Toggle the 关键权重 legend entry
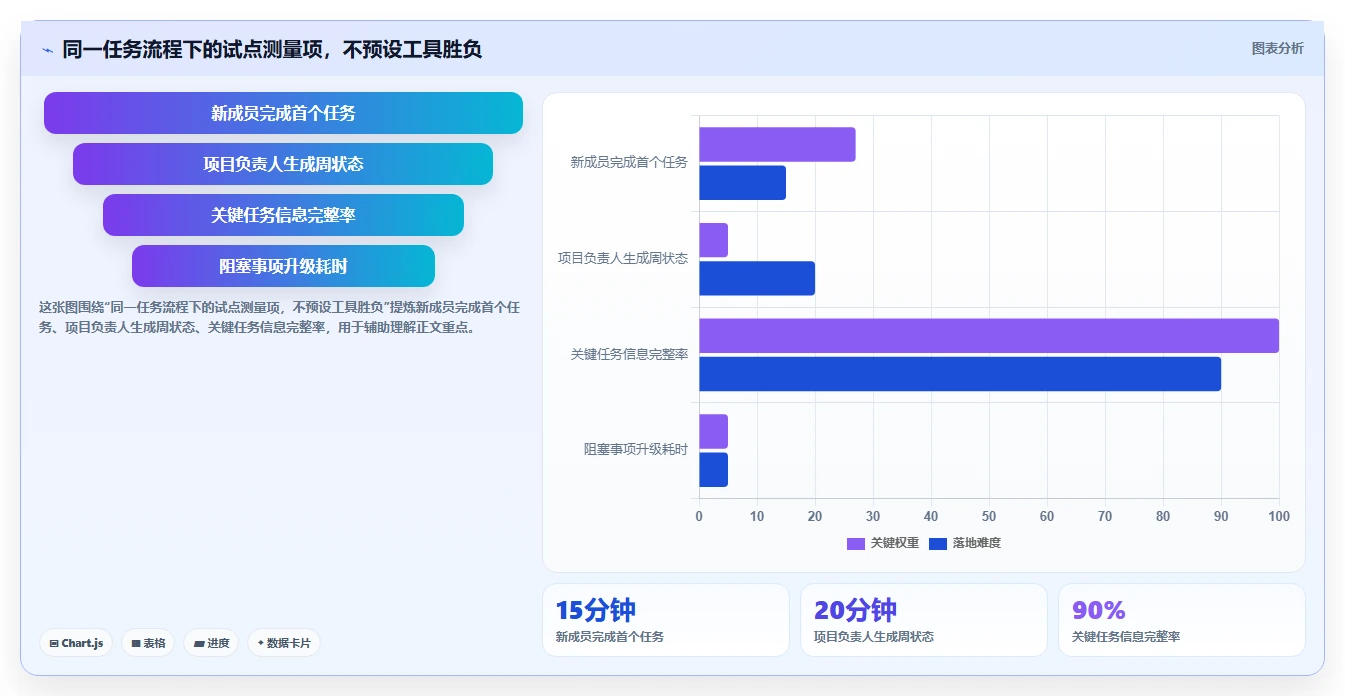This screenshot has width=1345, height=696. click(x=883, y=543)
